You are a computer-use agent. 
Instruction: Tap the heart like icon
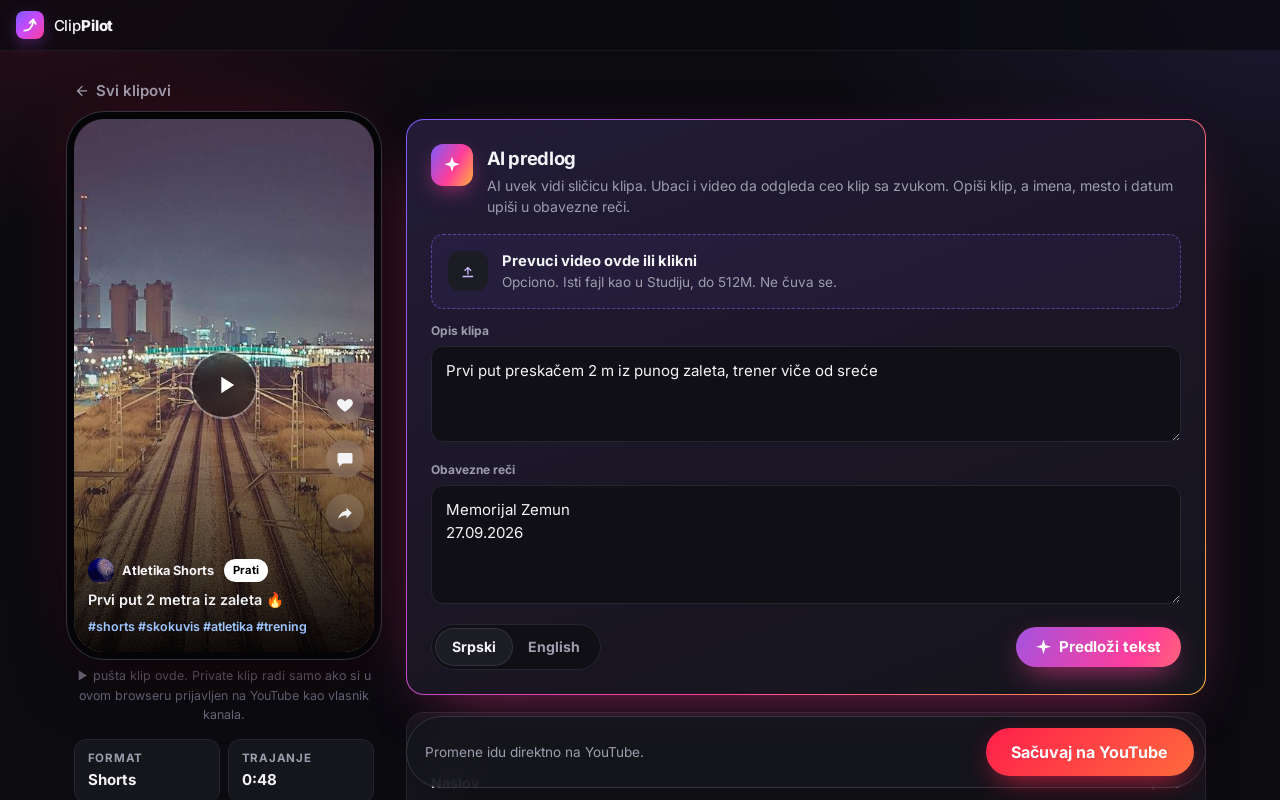(345, 405)
